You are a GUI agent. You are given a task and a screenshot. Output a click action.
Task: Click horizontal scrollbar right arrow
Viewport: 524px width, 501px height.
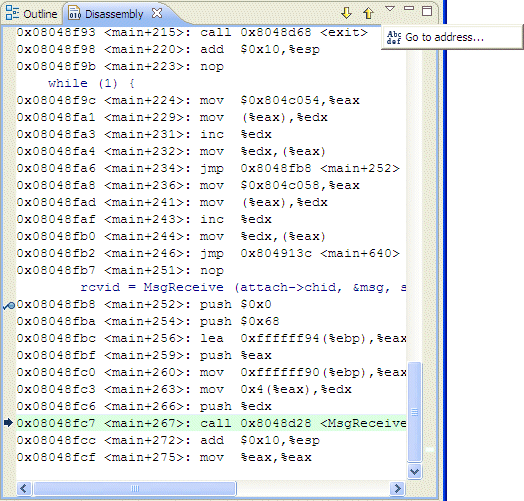(397, 488)
